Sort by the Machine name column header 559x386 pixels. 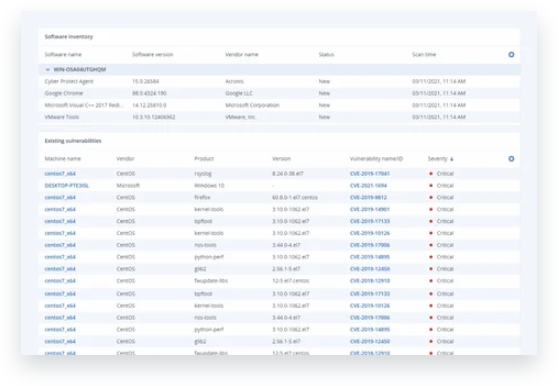click(x=63, y=159)
